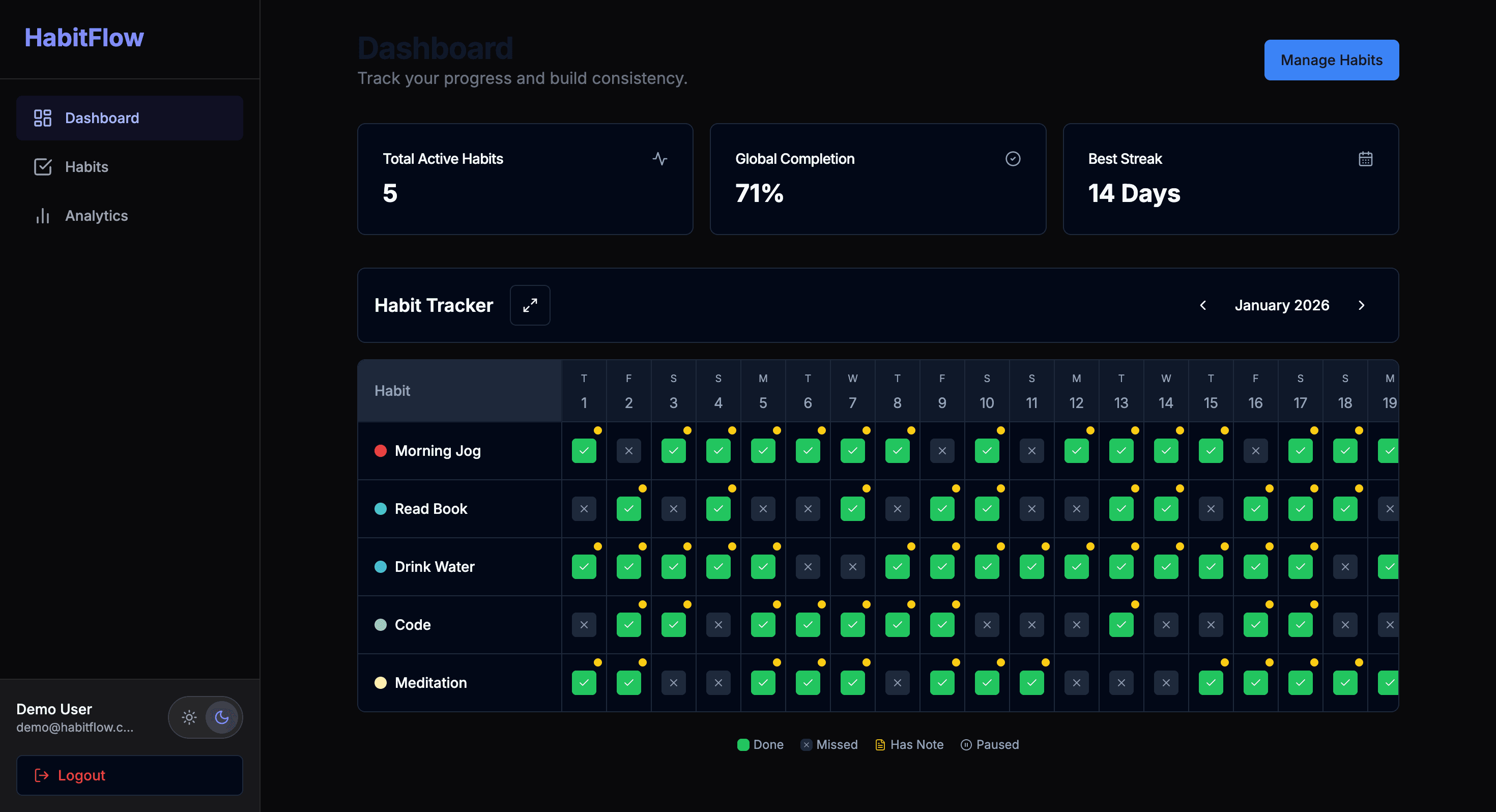1496x812 pixels.
Task: Switch to light mode with the sun icon
Action: coord(189,717)
